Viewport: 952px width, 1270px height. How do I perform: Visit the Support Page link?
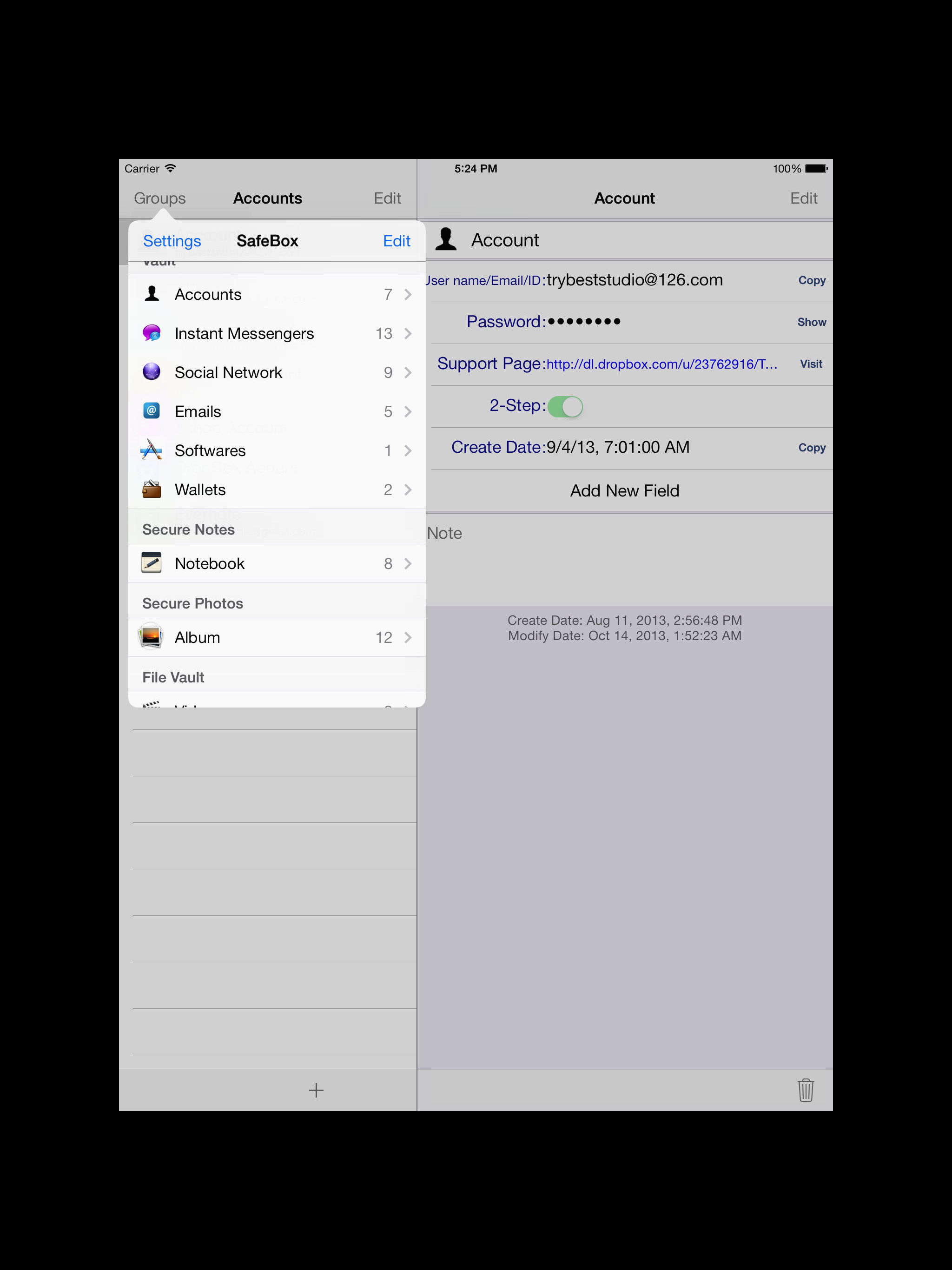pyautogui.click(x=811, y=364)
